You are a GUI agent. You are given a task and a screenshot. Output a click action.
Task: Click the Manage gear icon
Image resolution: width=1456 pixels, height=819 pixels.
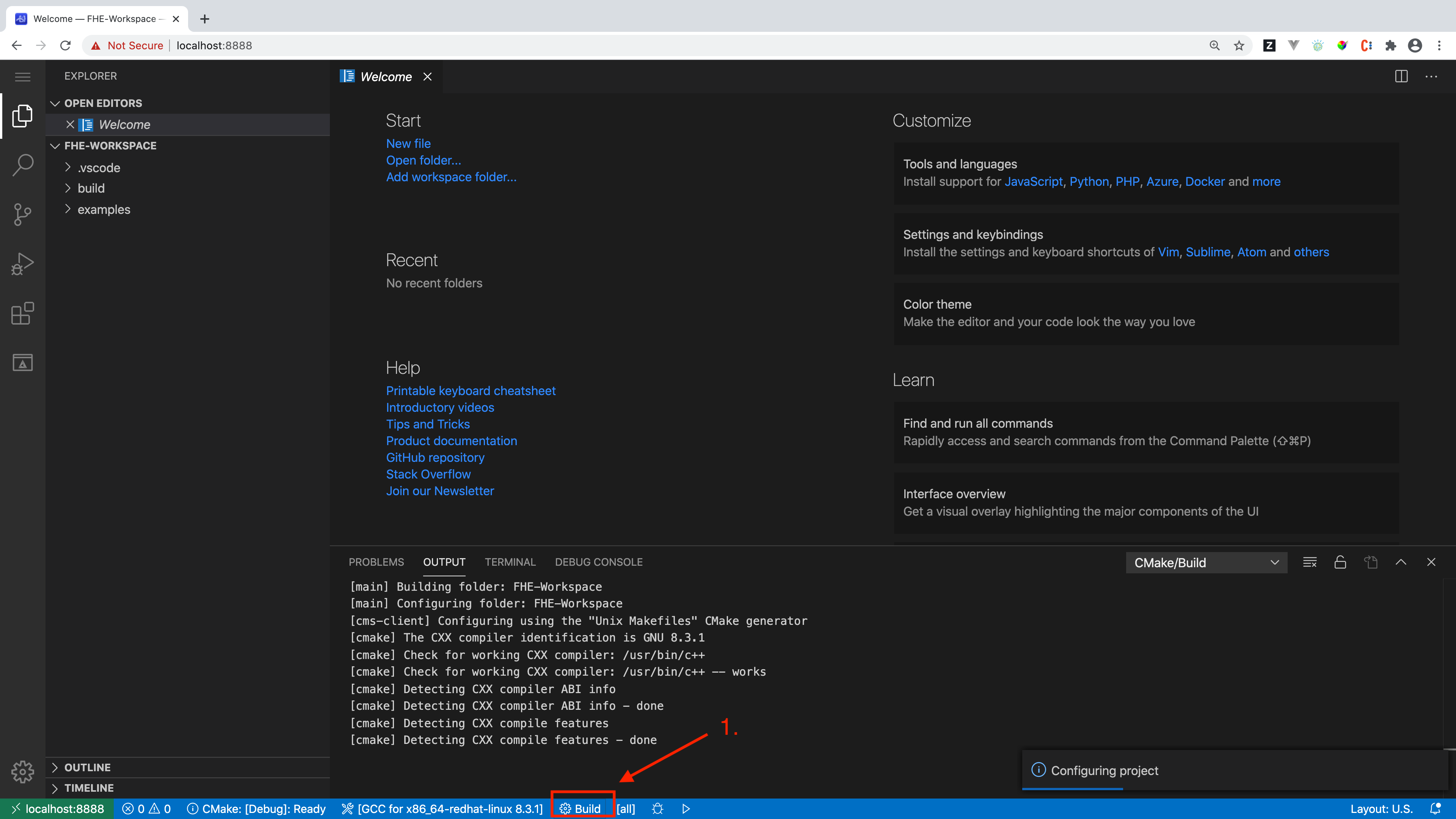tap(23, 772)
